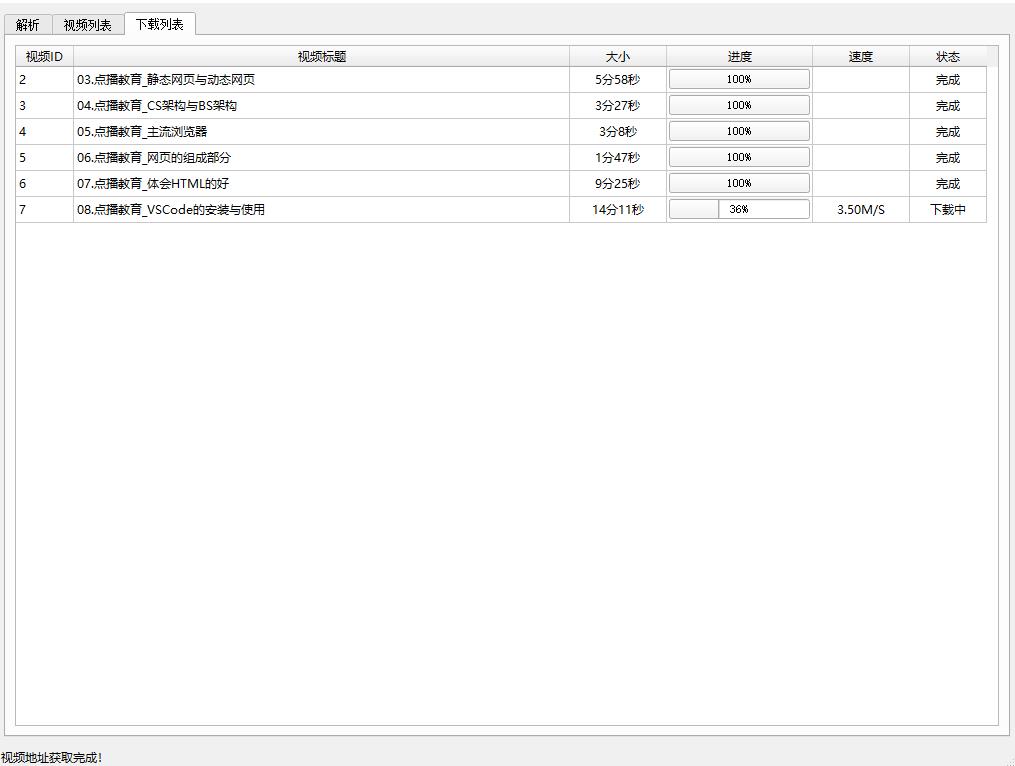Click the 大小 column header
1015x766 pixels.
pos(618,56)
